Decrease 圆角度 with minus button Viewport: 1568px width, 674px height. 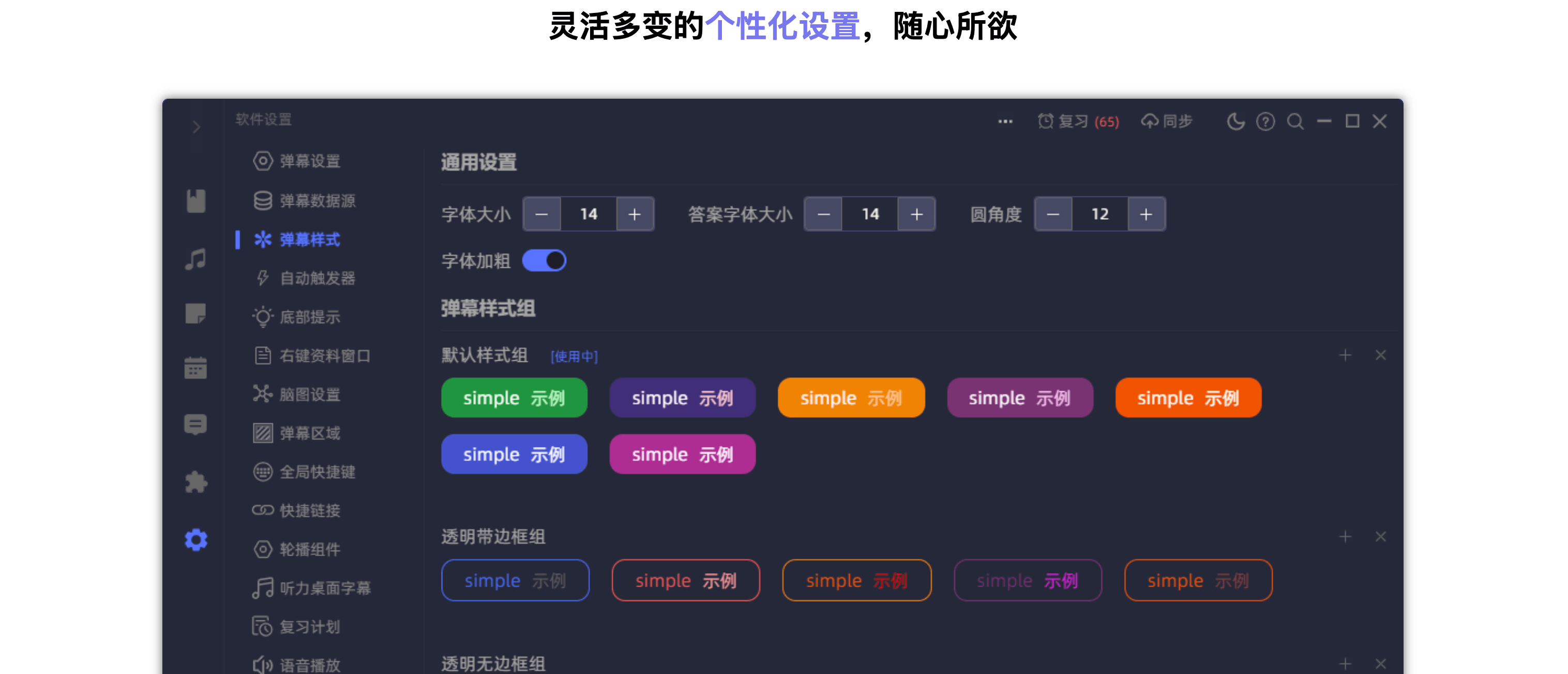pos(1053,214)
